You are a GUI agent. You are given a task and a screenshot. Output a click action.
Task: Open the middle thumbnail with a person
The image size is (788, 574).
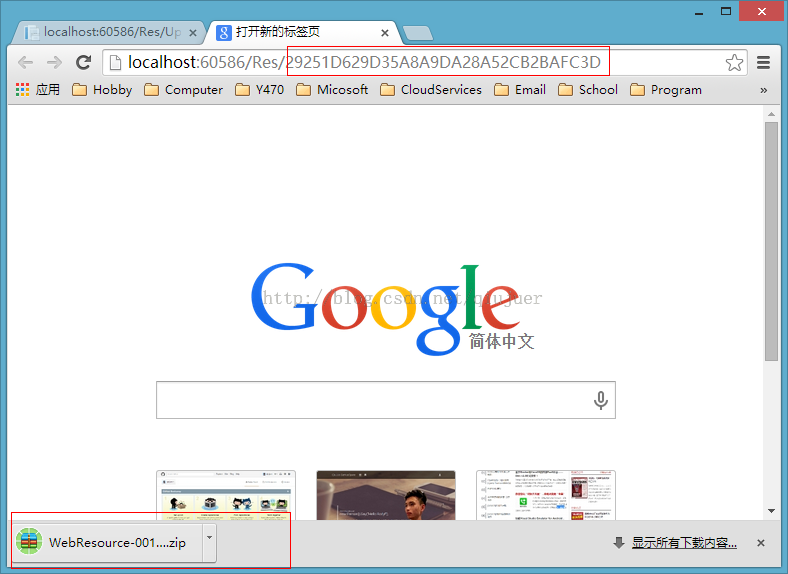tap(386, 495)
